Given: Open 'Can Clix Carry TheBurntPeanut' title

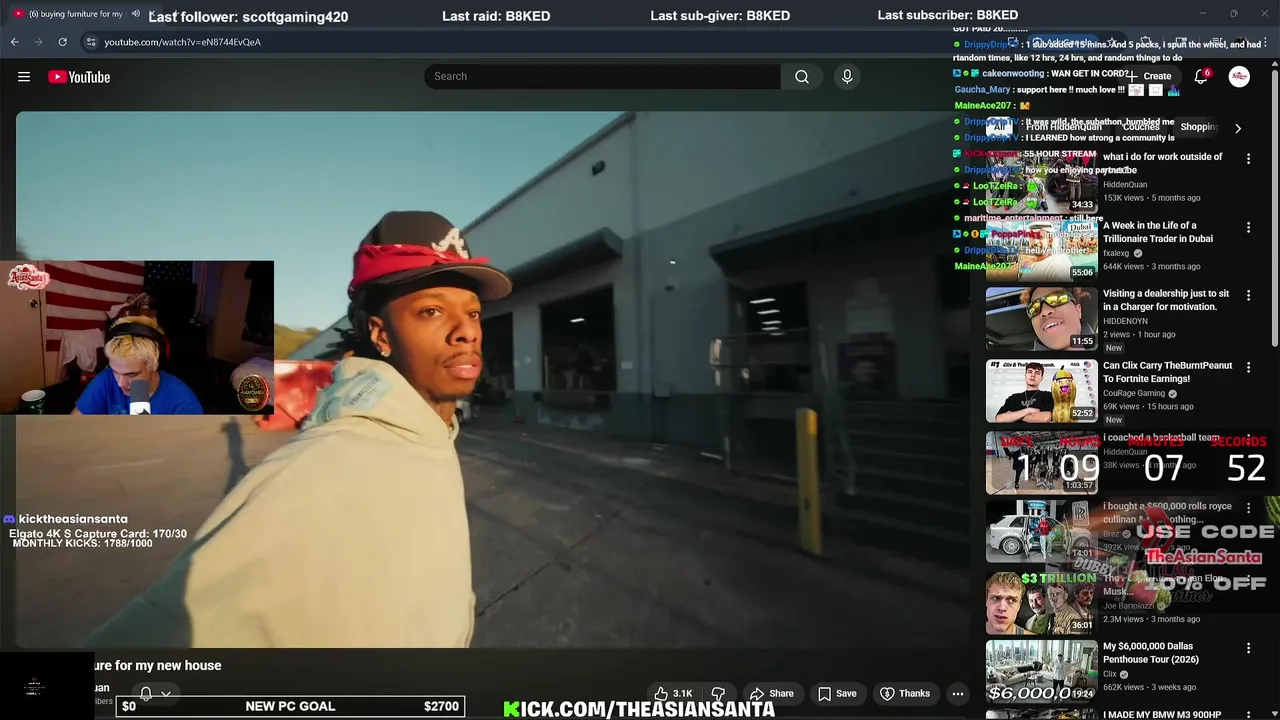Looking at the screenshot, I should click(1167, 372).
